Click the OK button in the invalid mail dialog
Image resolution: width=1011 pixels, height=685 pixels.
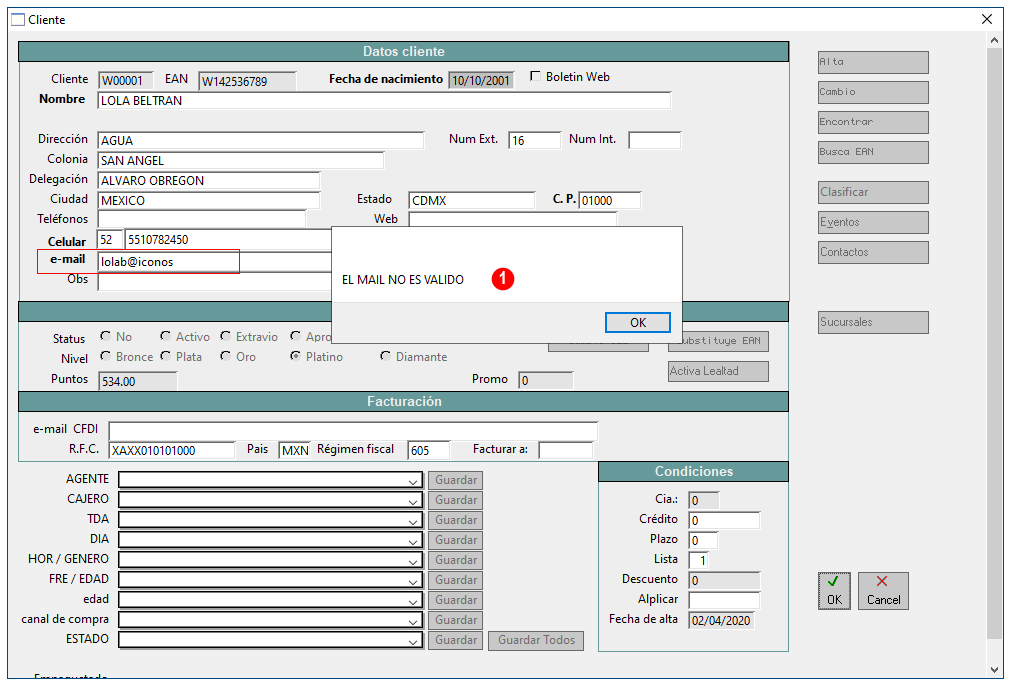637,323
